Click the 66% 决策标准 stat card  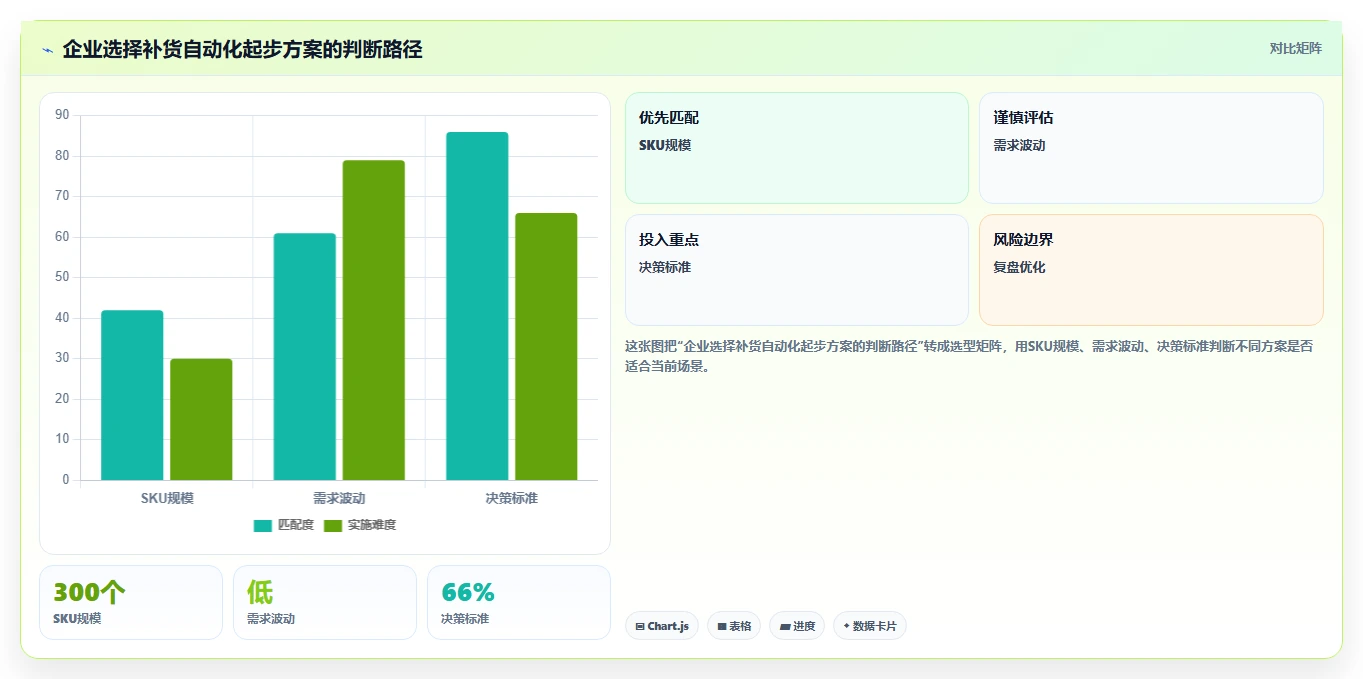tap(519, 602)
